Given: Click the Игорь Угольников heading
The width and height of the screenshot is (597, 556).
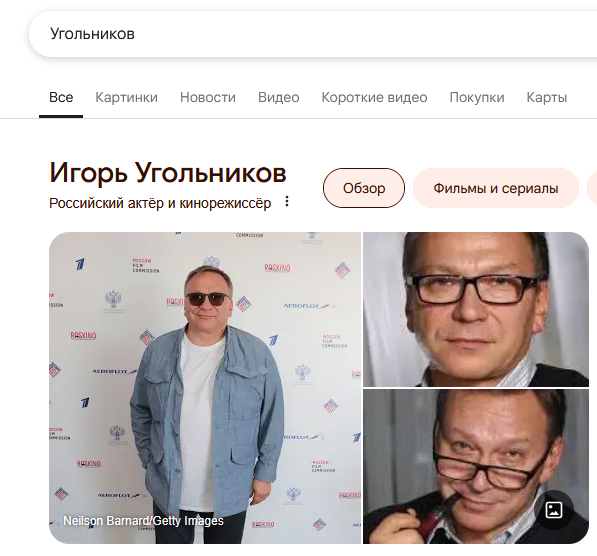Looking at the screenshot, I should pos(168,173).
